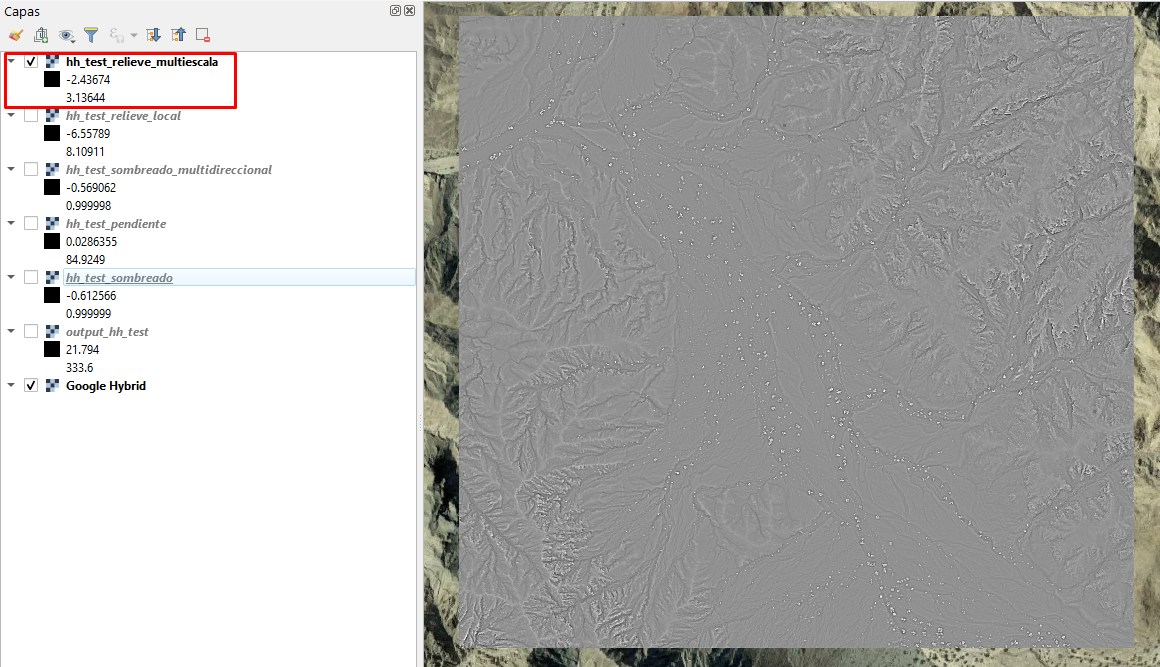This screenshot has width=1160, height=667.
Task: Undock the Capas panel
Action: pyautogui.click(x=395, y=10)
